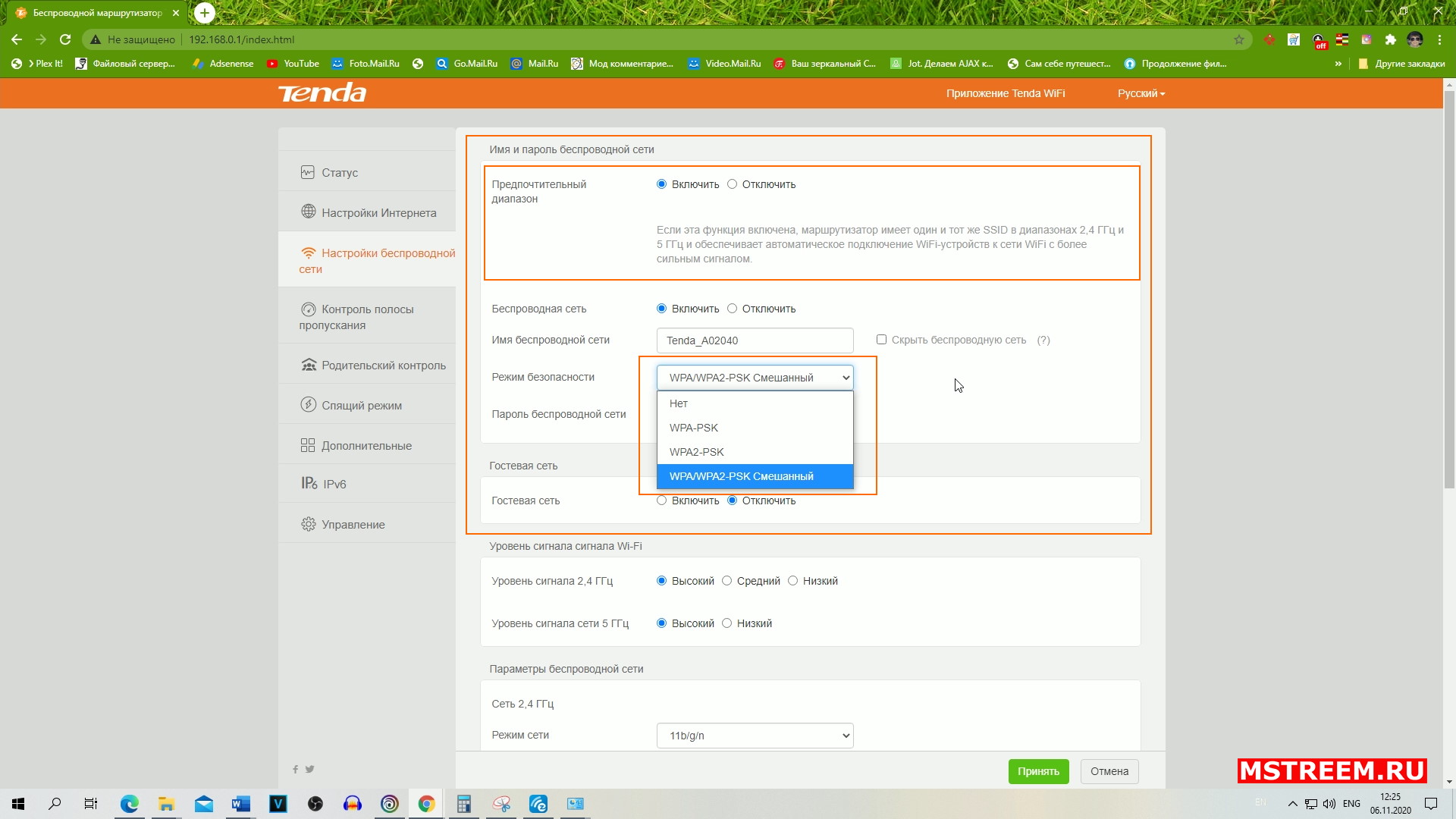Open Спящий режим sidebar icon

click(307, 404)
